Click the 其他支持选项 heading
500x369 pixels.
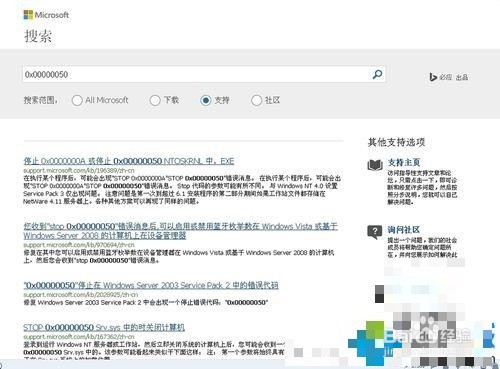click(x=396, y=142)
